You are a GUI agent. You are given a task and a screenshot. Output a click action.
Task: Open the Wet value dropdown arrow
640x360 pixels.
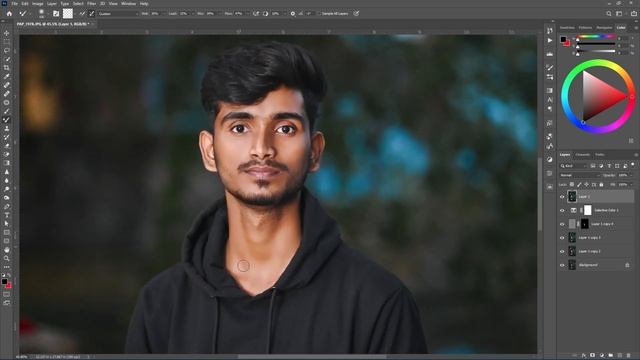164,13
